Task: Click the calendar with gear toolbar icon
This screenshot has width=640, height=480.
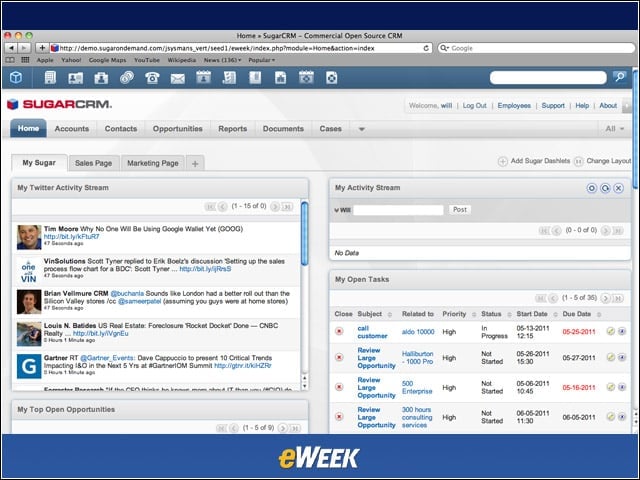Action: (x=306, y=78)
